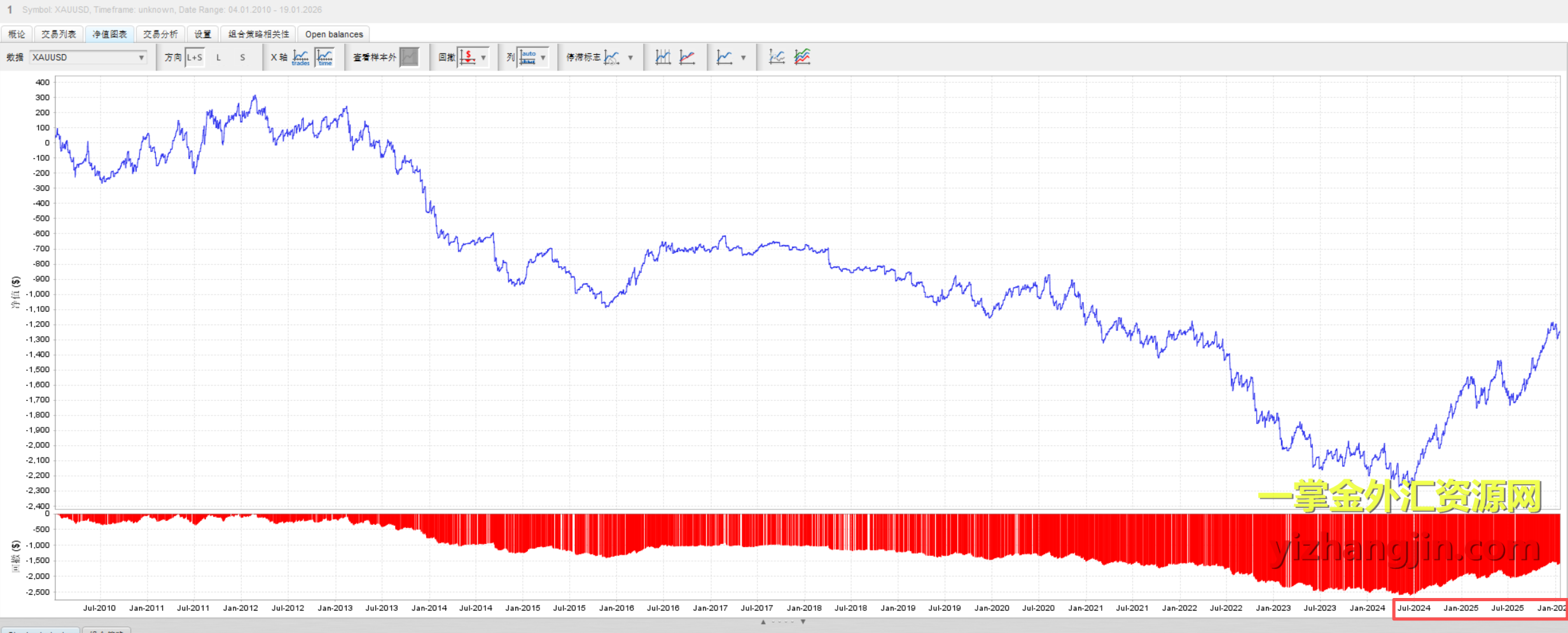Click the 回撤 drawdown dollar icon
Image resolution: width=1568 pixels, height=633 pixels.
coord(468,57)
